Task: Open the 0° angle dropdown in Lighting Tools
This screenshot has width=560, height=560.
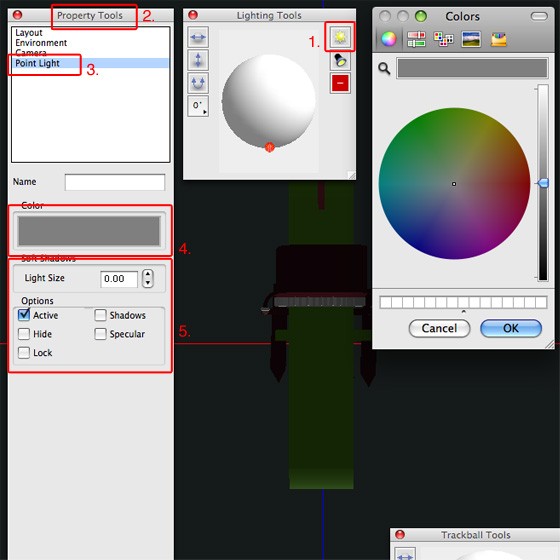Action: pyautogui.click(x=198, y=106)
